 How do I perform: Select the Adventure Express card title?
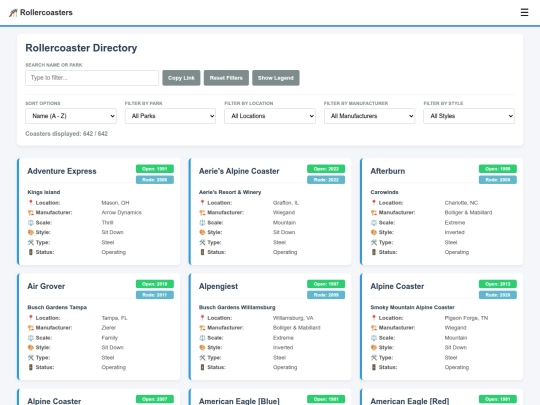(x=62, y=171)
